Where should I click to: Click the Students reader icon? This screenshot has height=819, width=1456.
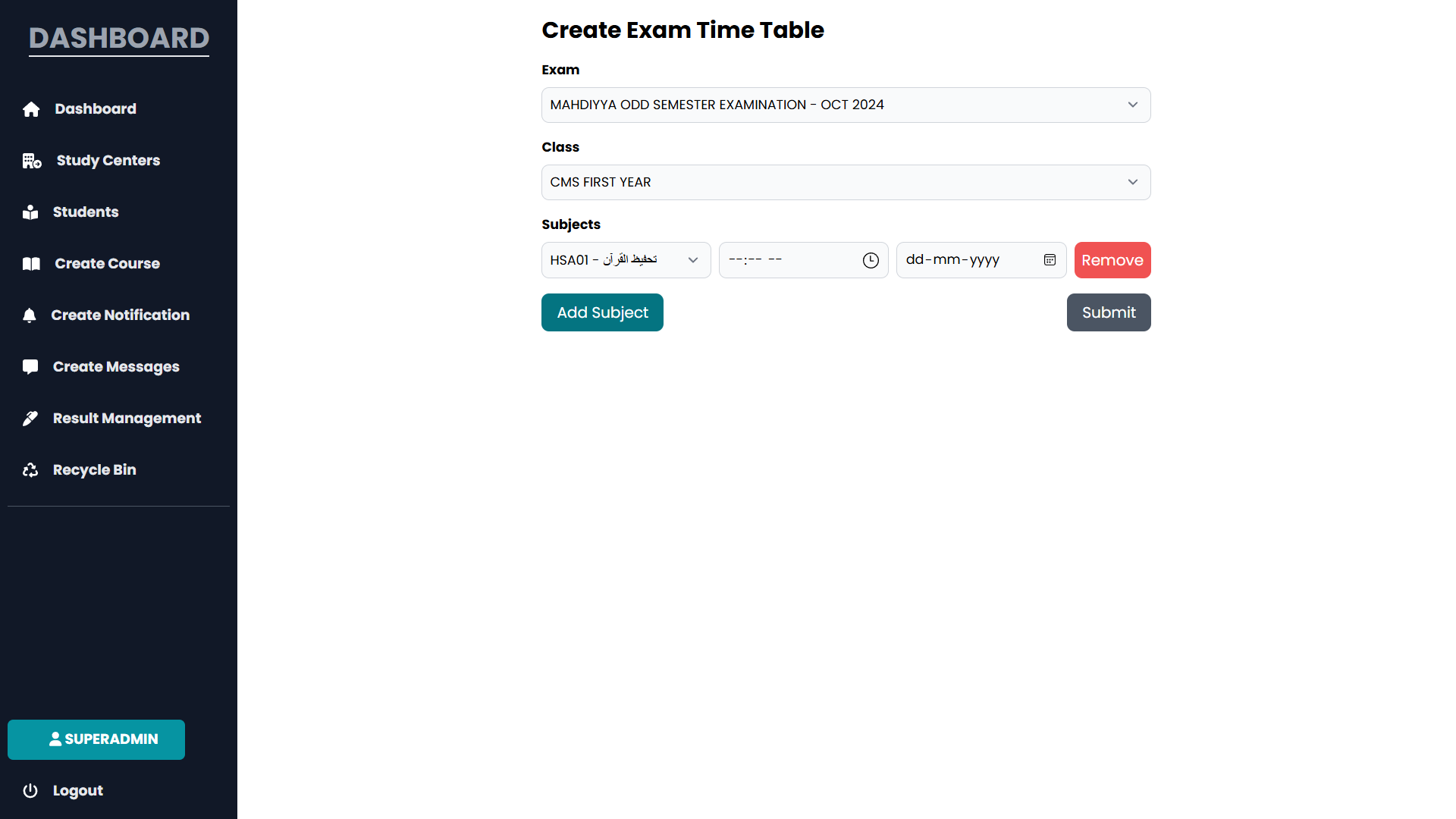pos(30,212)
